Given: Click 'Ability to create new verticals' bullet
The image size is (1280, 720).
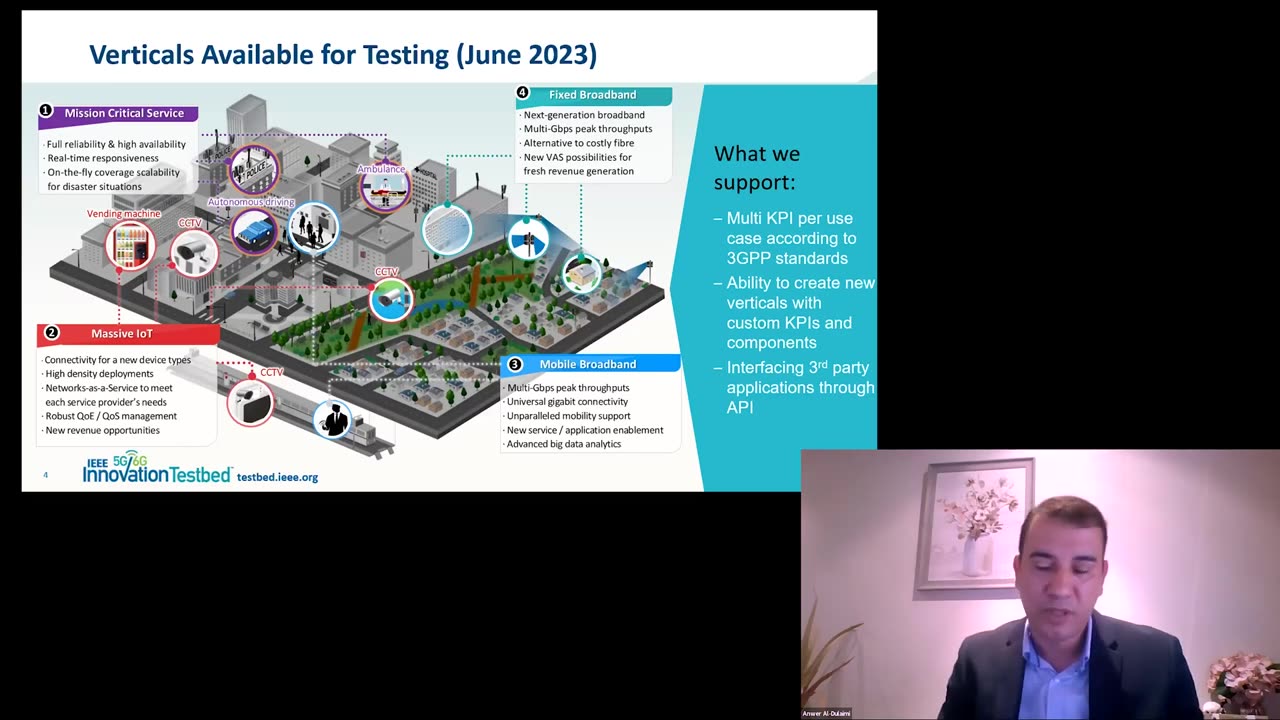Looking at the screenshot, I should pyautogui.click(x=795, y=312).
